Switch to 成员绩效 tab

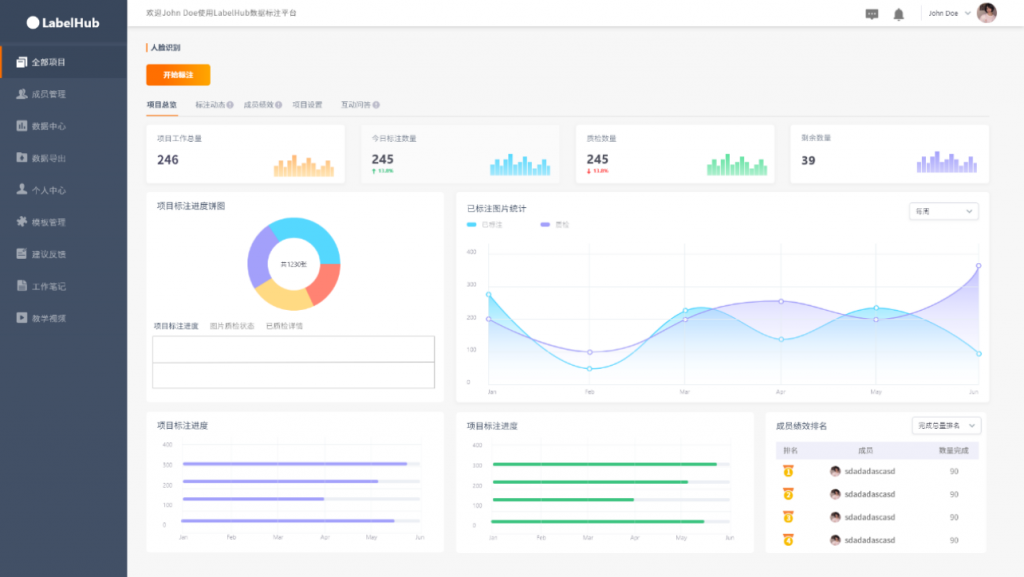click(x=259, y=104)
